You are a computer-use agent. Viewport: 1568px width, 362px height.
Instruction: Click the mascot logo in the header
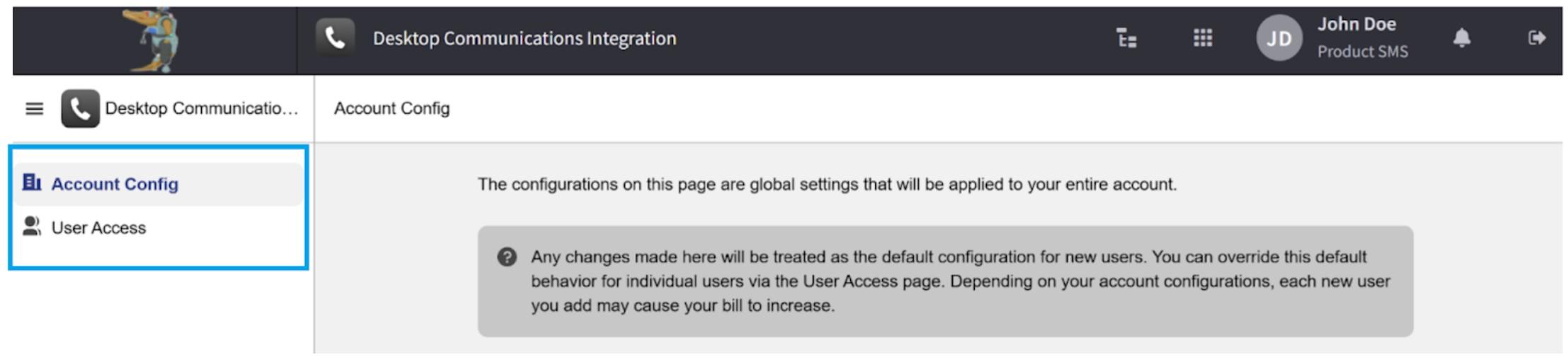point(154,40)
